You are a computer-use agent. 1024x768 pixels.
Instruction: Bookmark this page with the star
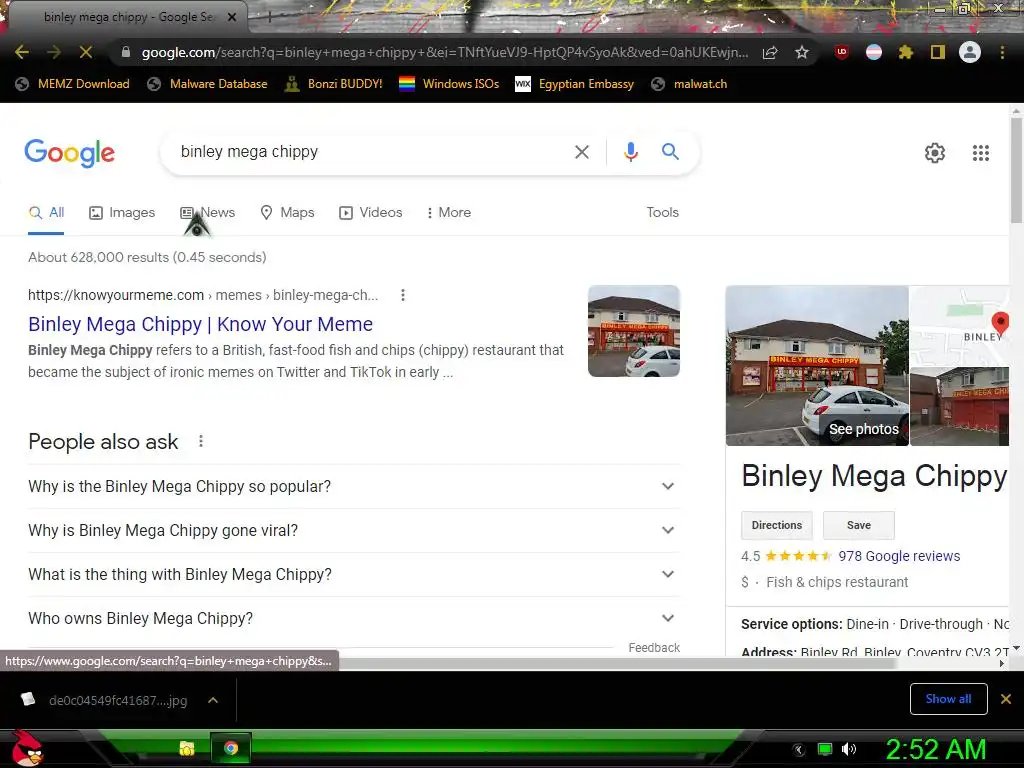pyautogui.click(x=802, y=52)
